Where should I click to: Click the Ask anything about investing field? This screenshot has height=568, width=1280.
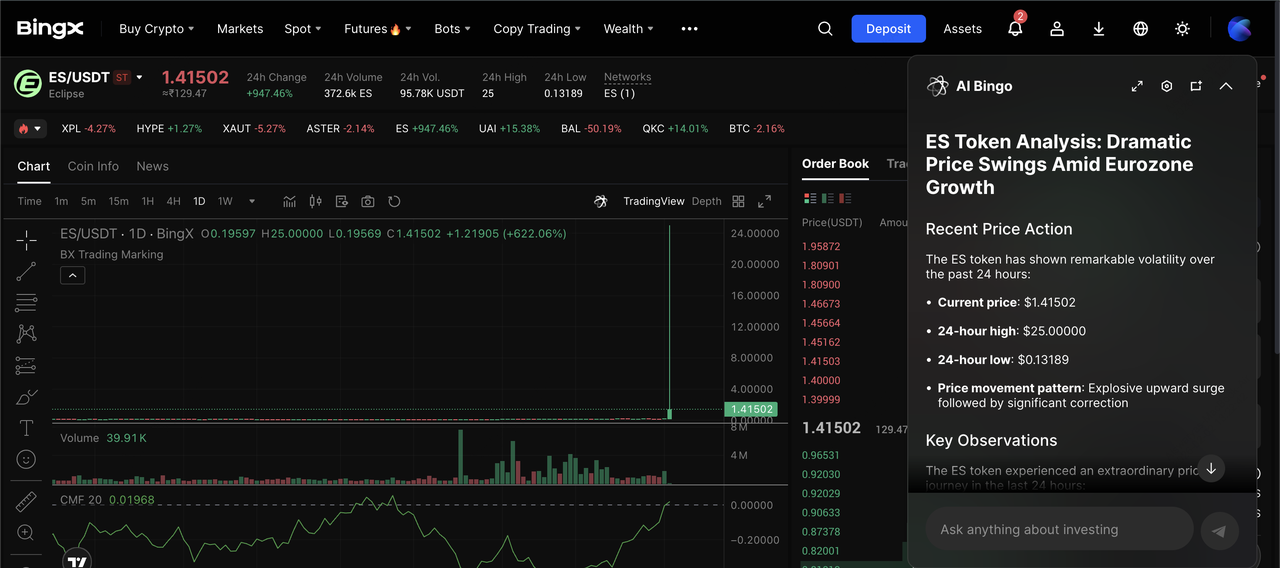point(1058,529)
